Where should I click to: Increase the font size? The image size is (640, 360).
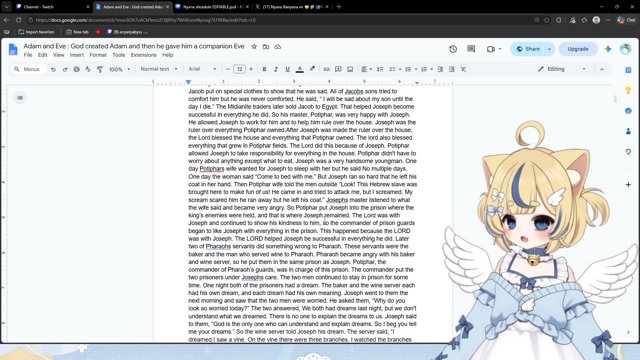point(251,69)
